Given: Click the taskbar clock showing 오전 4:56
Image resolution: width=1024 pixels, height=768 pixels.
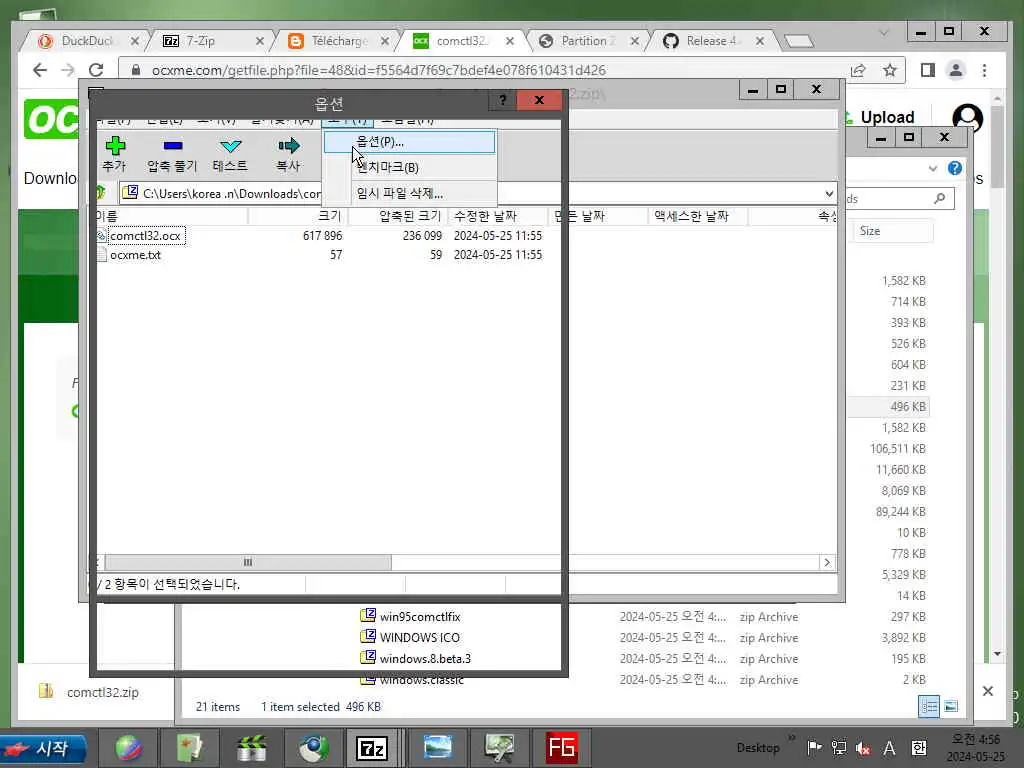Looking at the screenshot, I should (x=976, y=748).
